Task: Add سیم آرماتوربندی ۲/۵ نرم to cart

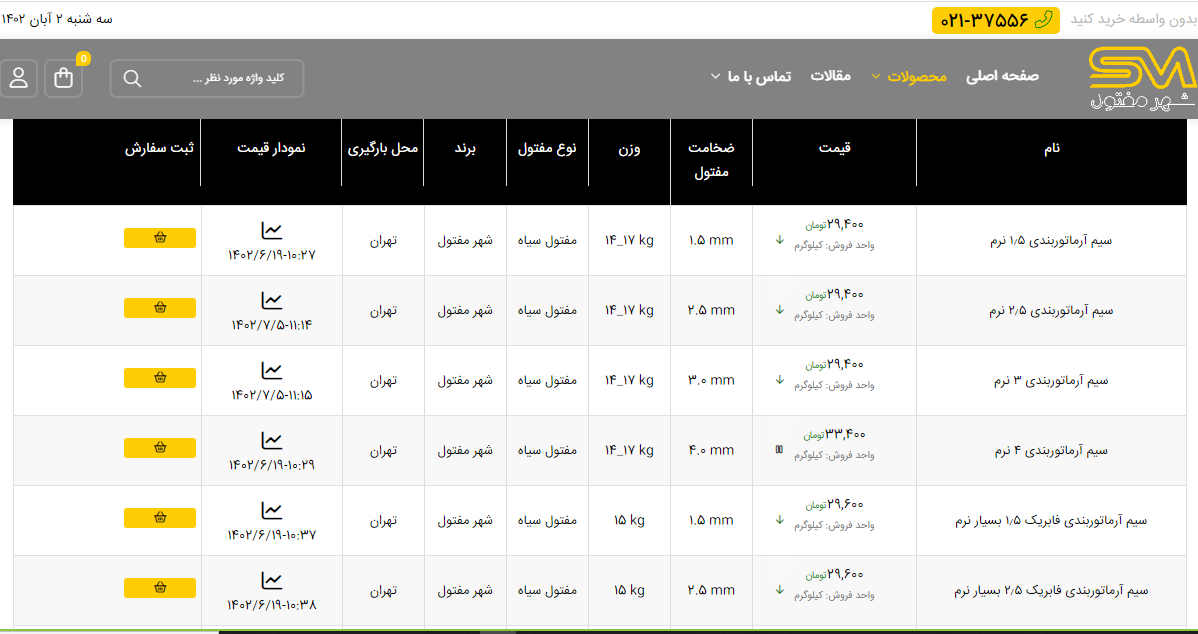Action: tap(160, 308)
